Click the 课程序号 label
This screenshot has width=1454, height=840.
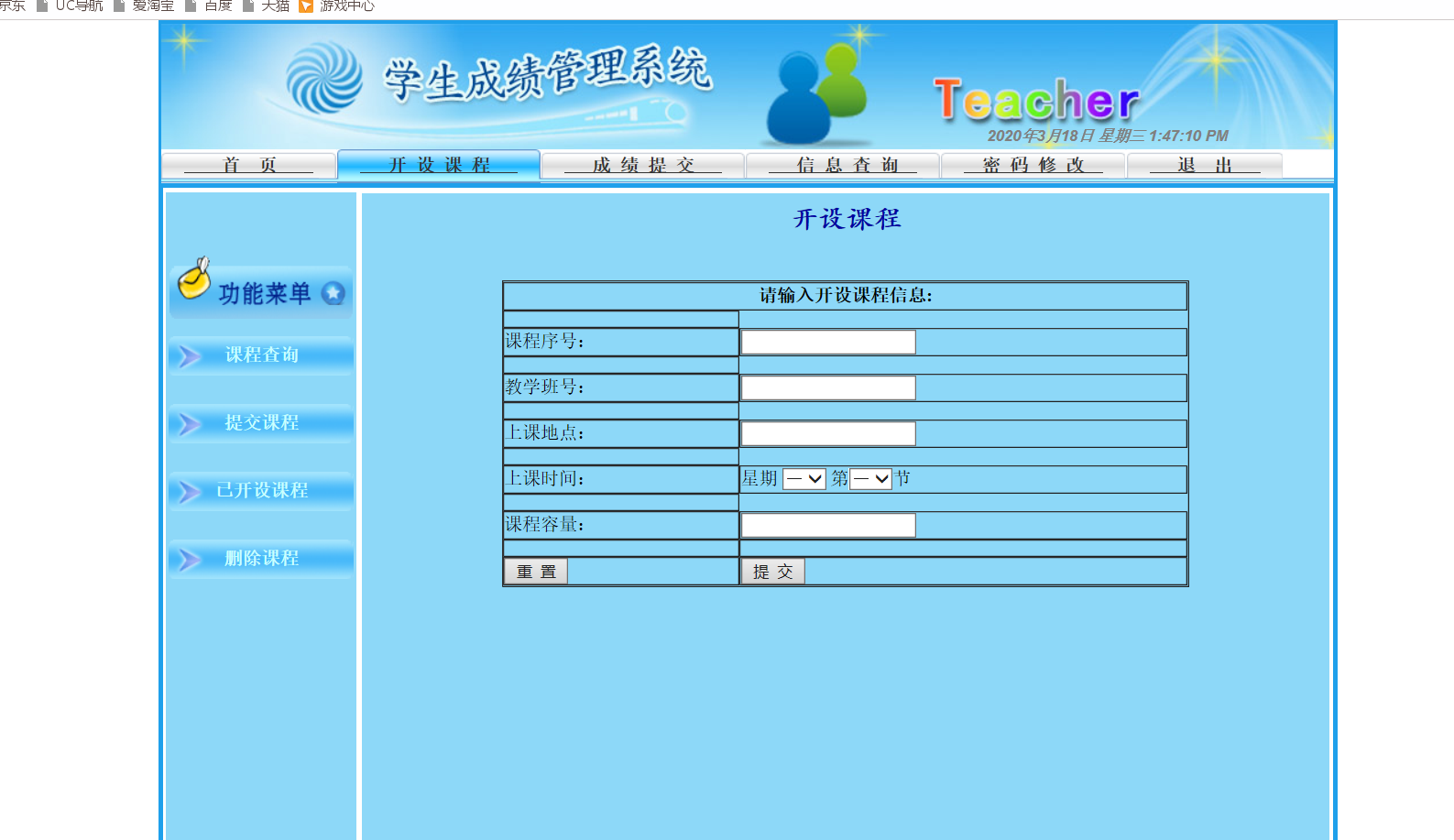545,341
